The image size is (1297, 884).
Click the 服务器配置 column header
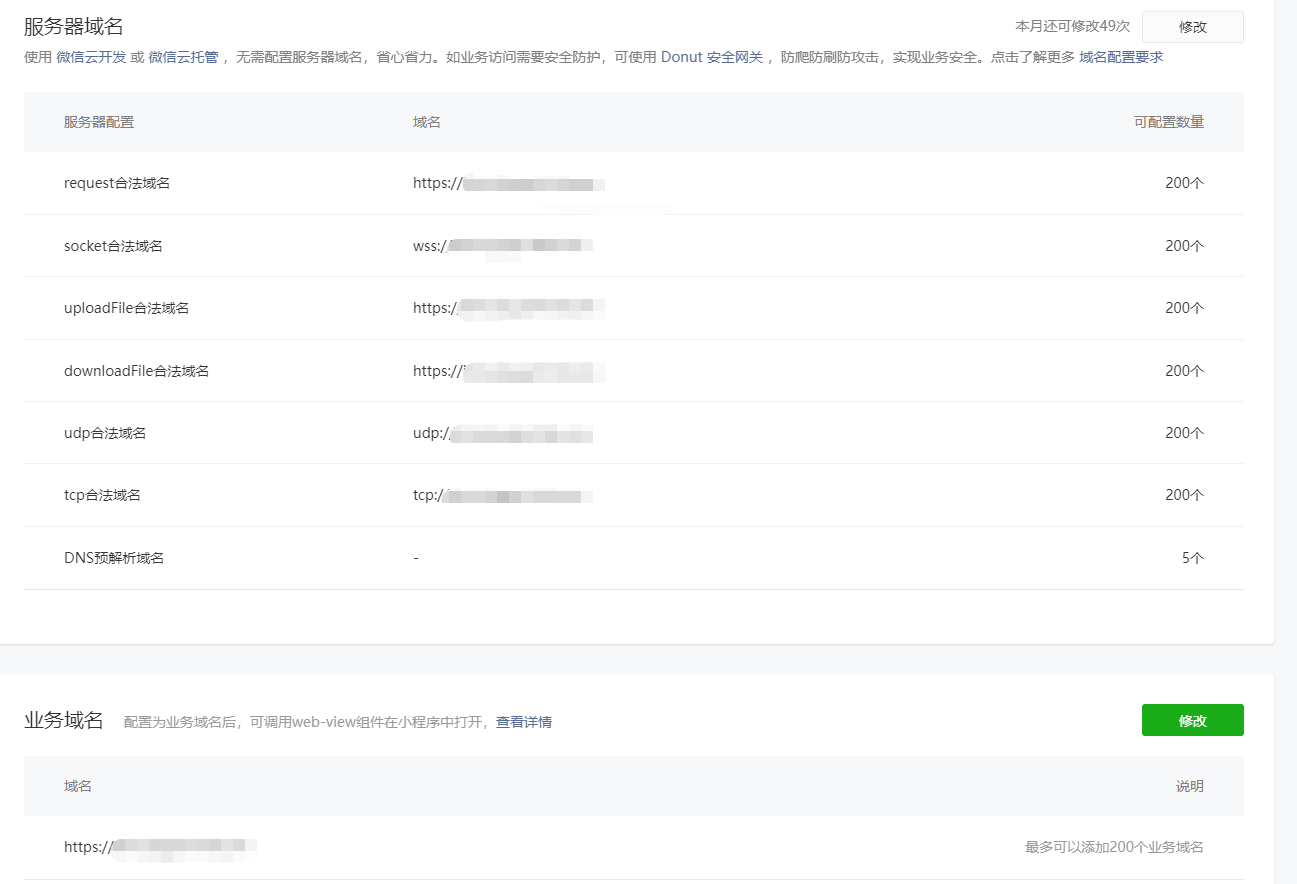[99, 122]
